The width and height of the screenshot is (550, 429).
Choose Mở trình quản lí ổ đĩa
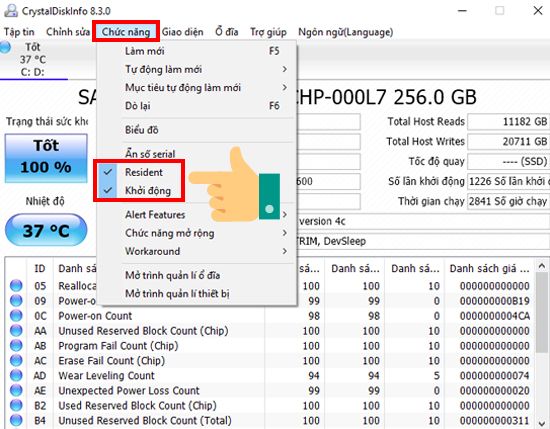pyautogui.click(x=196, y=275)
